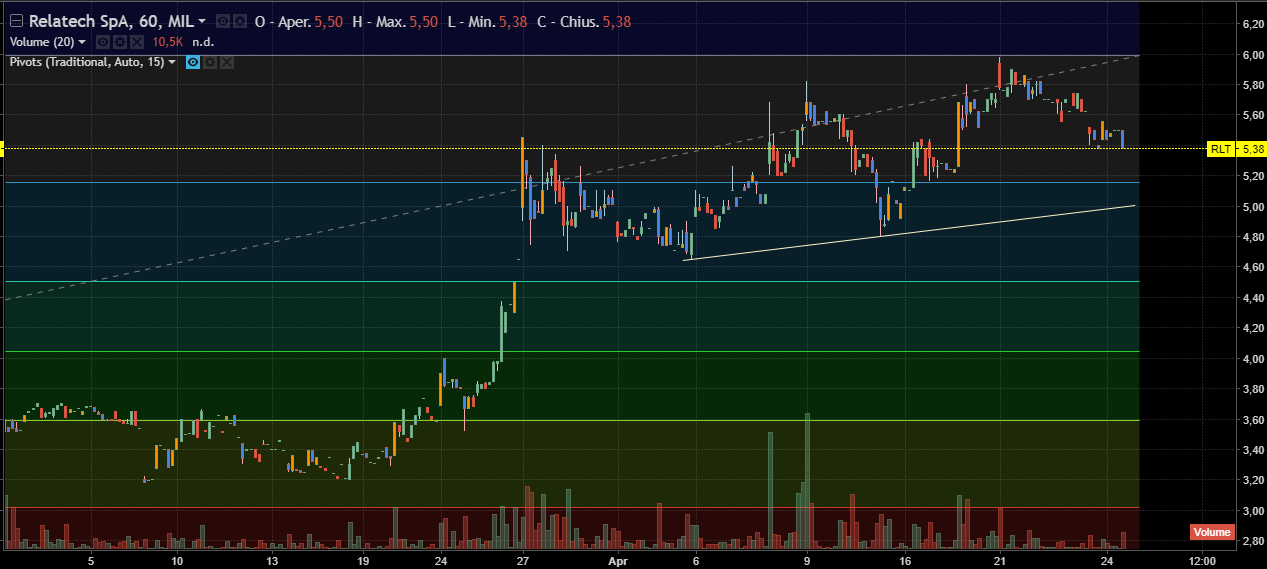Select the solid white ascending trendline

coord(909,232)
